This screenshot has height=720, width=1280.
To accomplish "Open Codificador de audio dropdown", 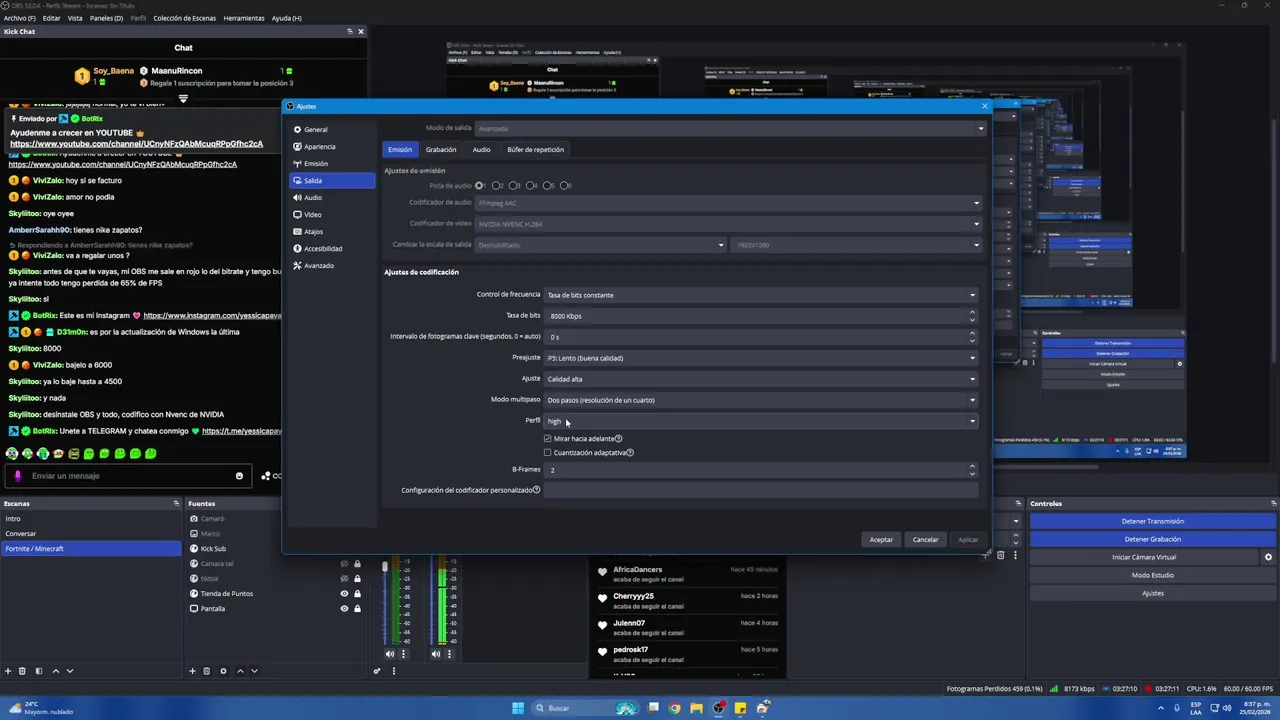I will click(x=728, y=203).
